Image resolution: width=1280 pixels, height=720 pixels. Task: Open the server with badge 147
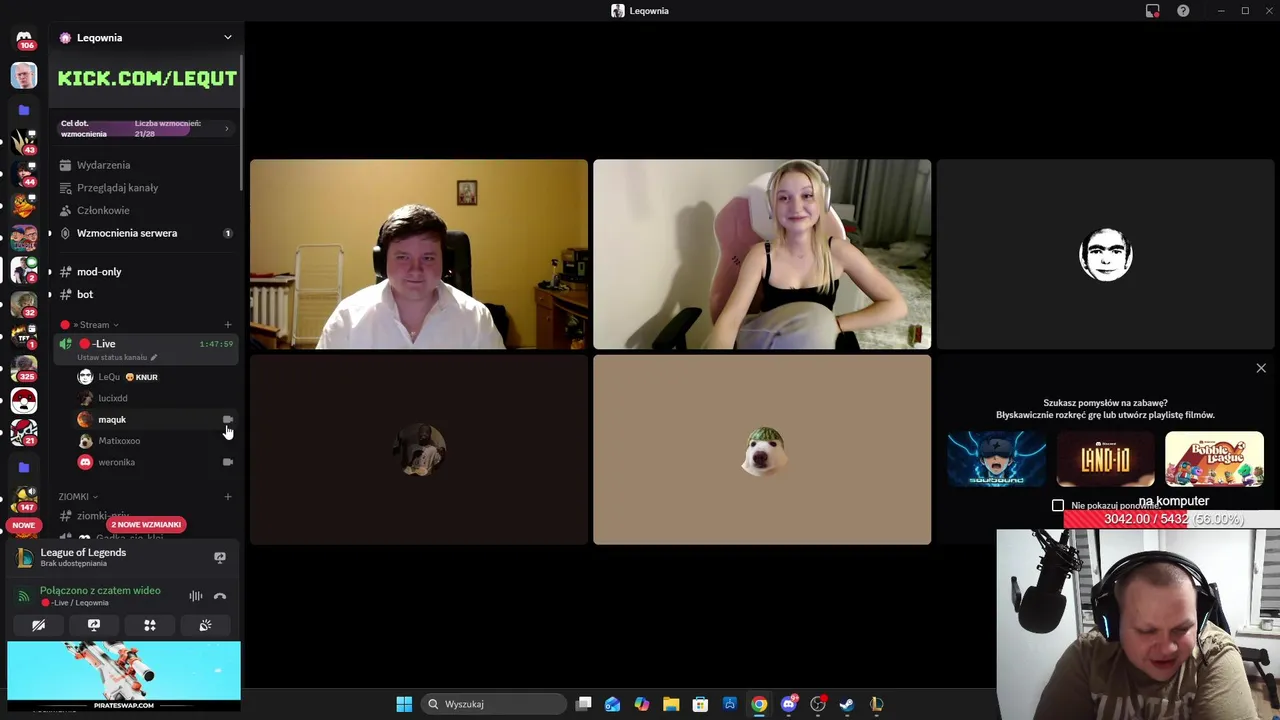pos(24,499)
